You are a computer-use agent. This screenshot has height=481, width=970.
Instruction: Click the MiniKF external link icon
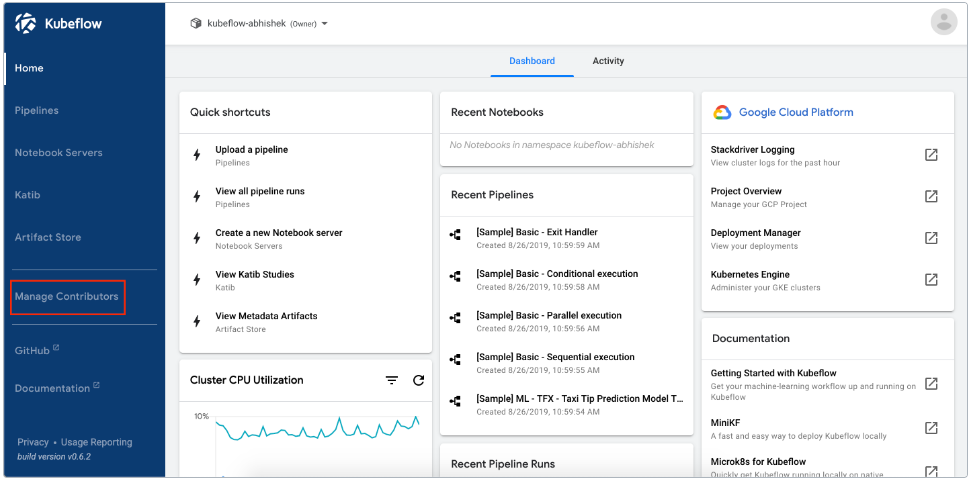(930, 428)
